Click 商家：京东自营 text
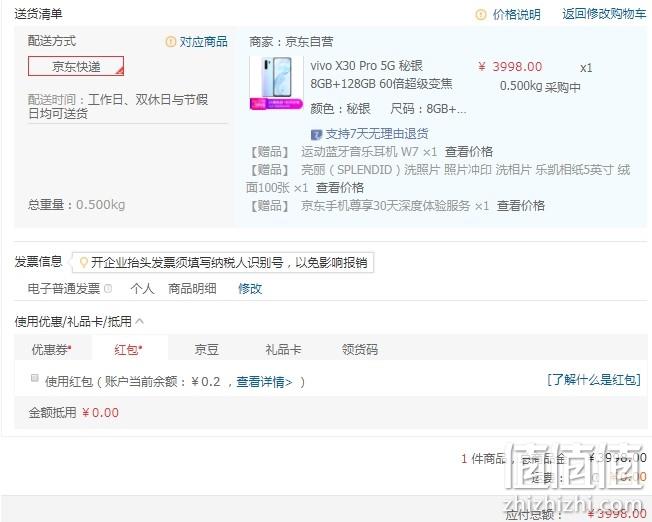Image resolution: width=652 pixels, height=522 pixels. click(x=291, y=42)
